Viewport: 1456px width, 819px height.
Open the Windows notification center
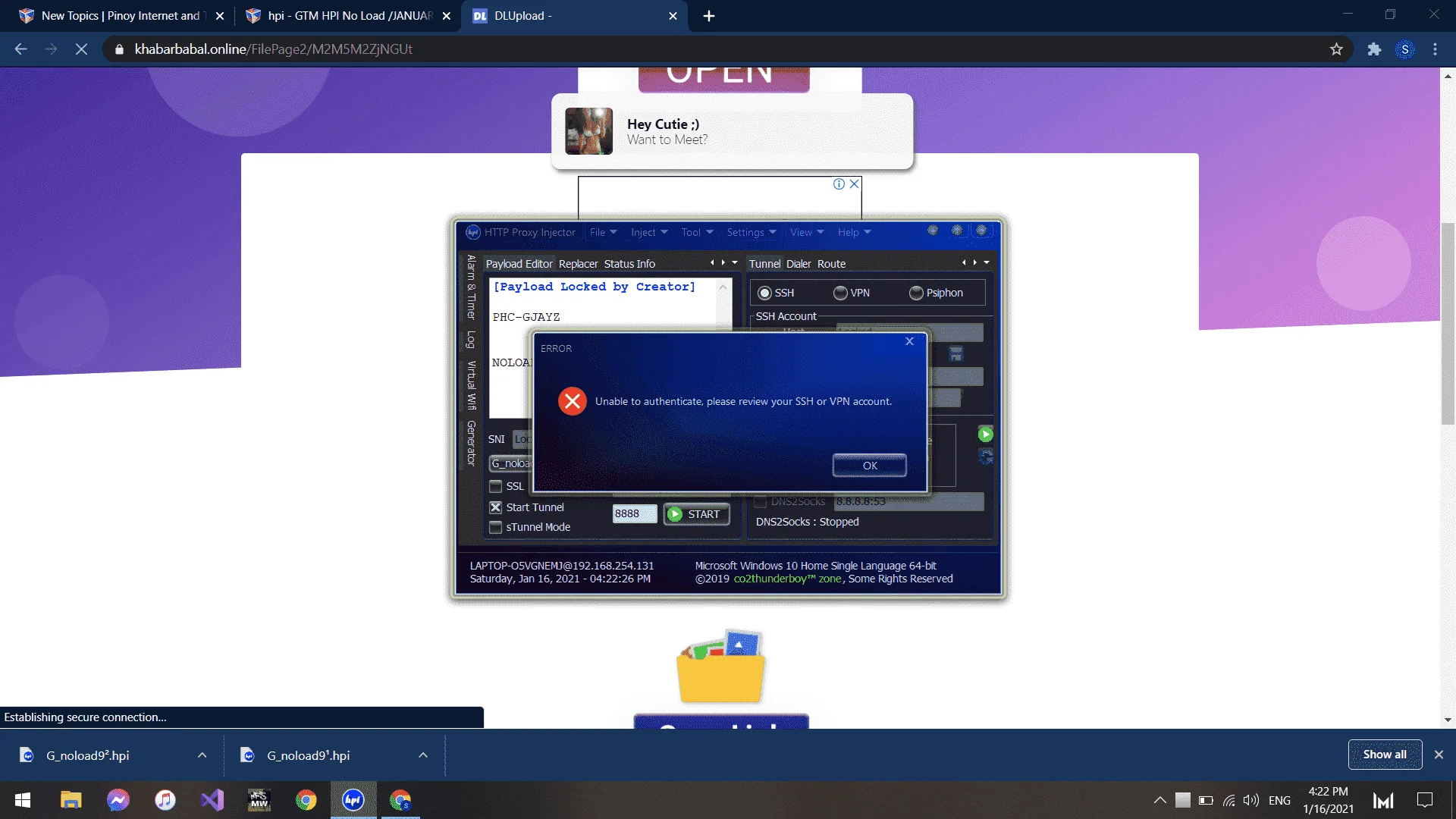(1425, 800)
